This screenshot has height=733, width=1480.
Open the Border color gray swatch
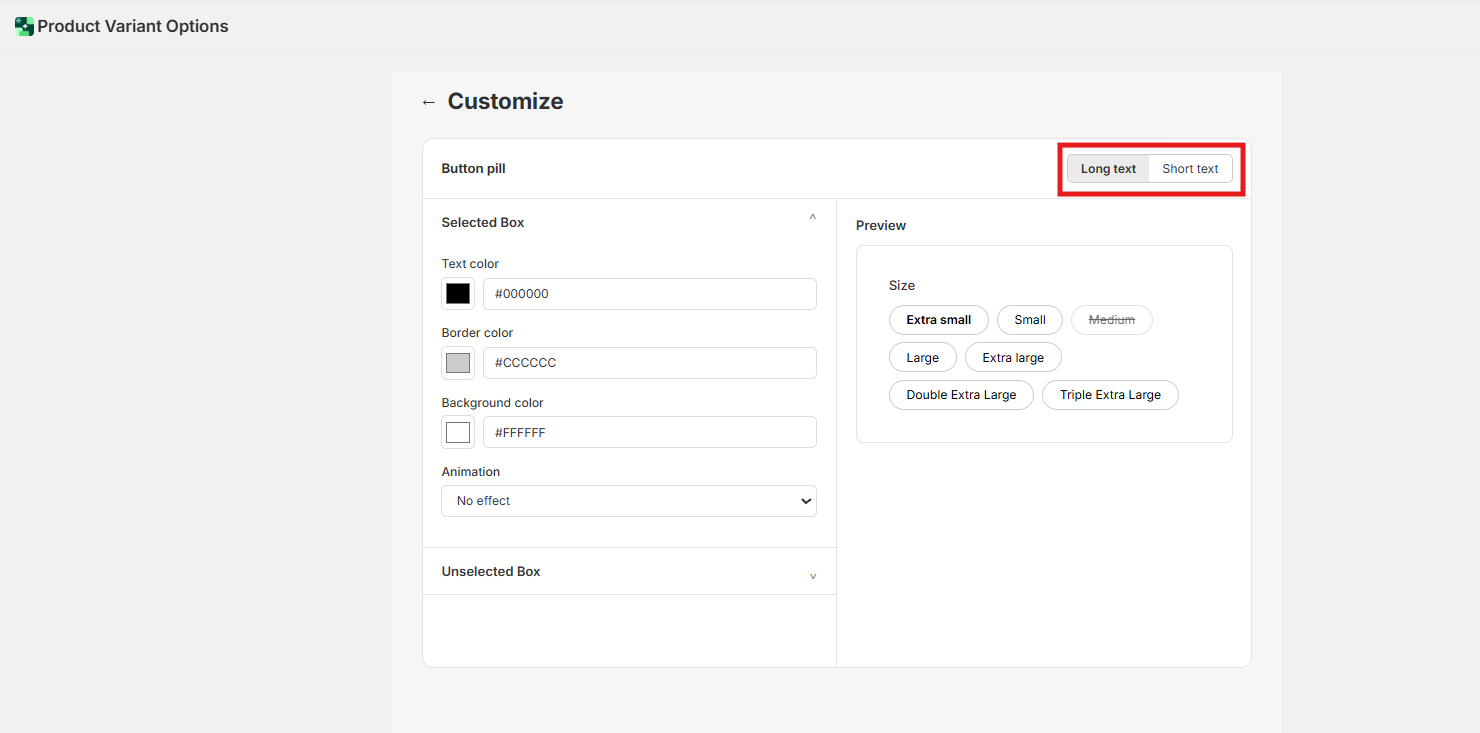[x=458, y=363]
